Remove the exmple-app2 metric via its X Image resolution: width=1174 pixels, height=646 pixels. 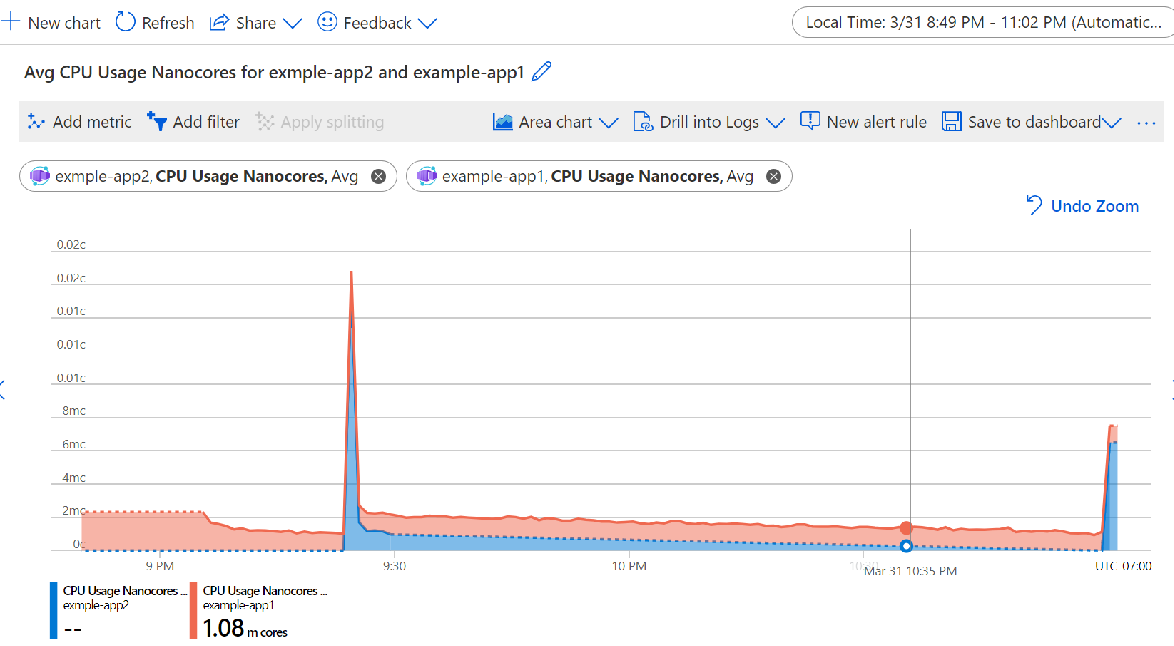378,175
